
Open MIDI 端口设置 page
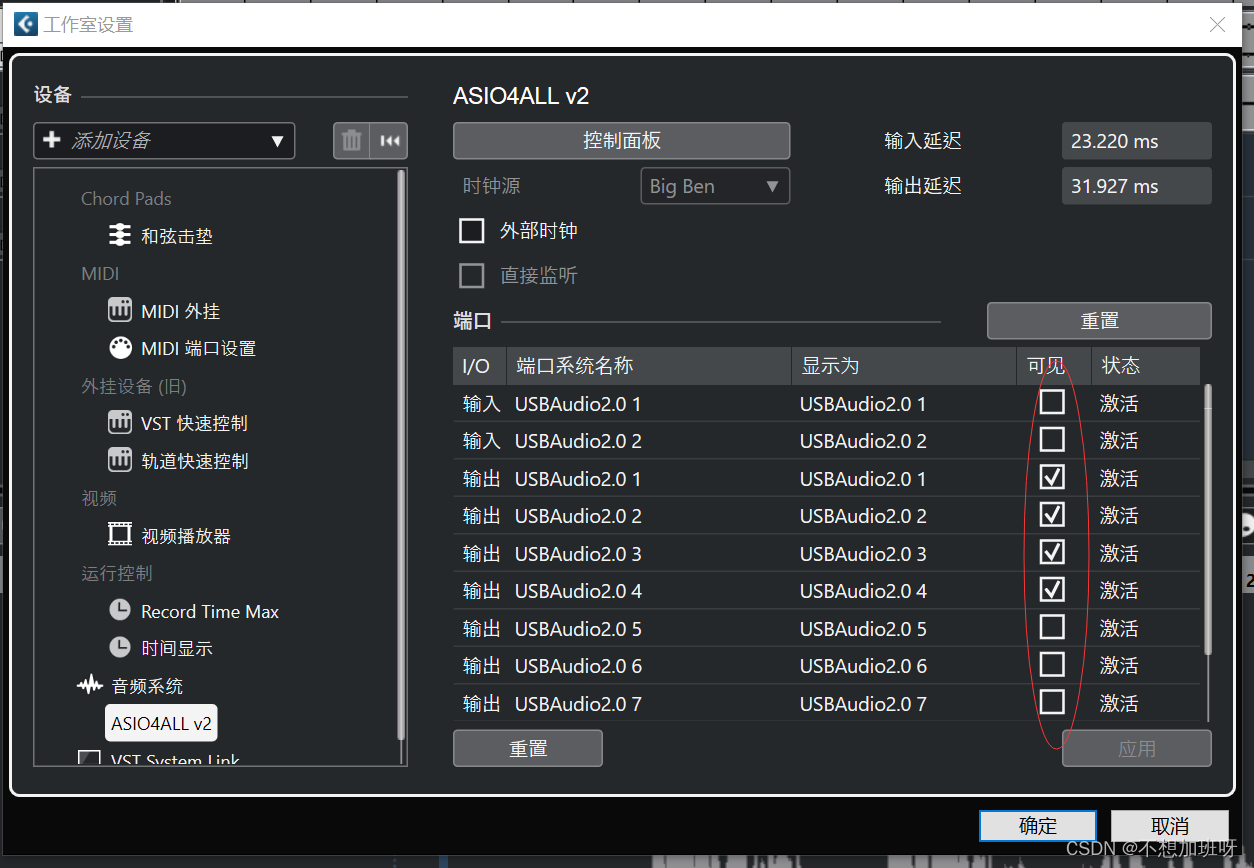pos(199,349)
